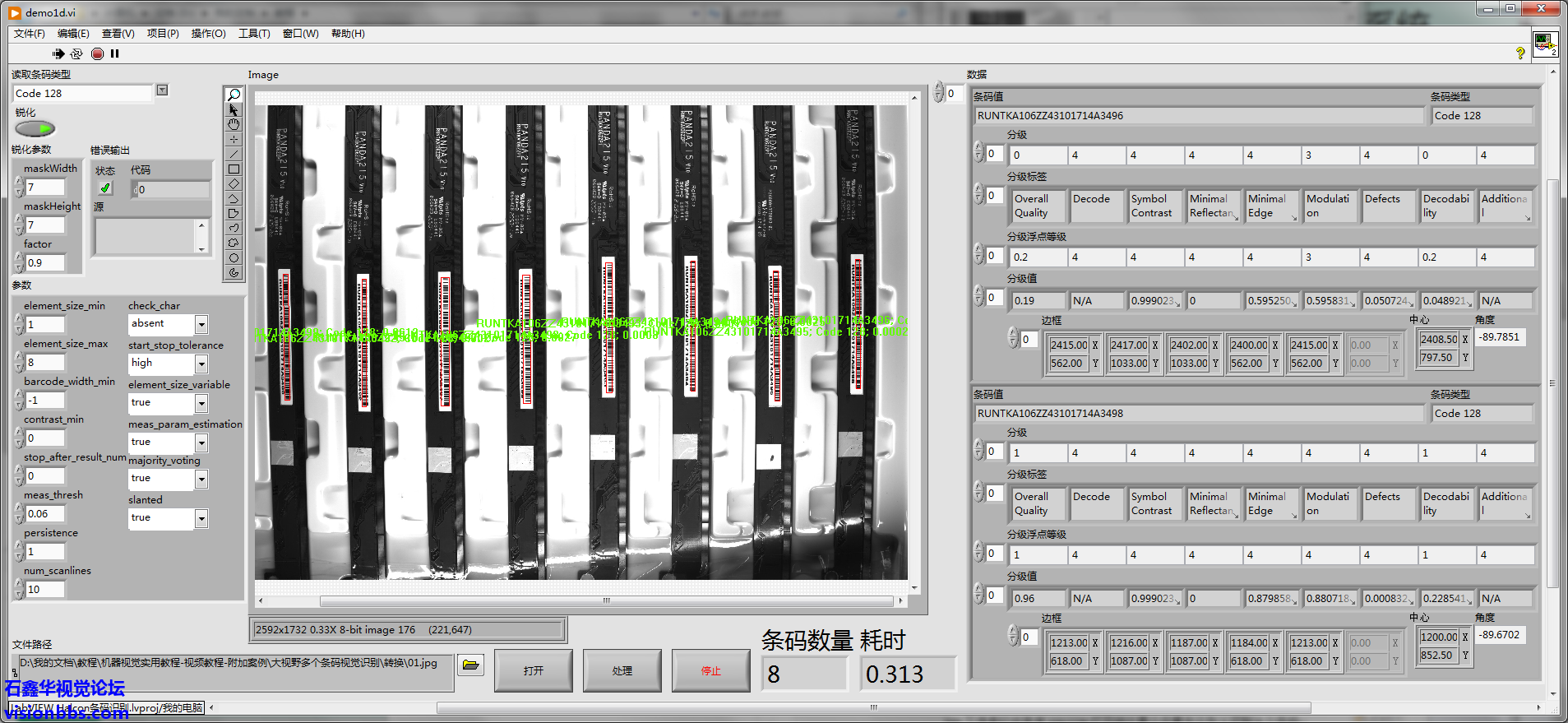1568x723 pixels.
Task: Click the right-side vertical window scrollbar
Action: click(1552, 382)
